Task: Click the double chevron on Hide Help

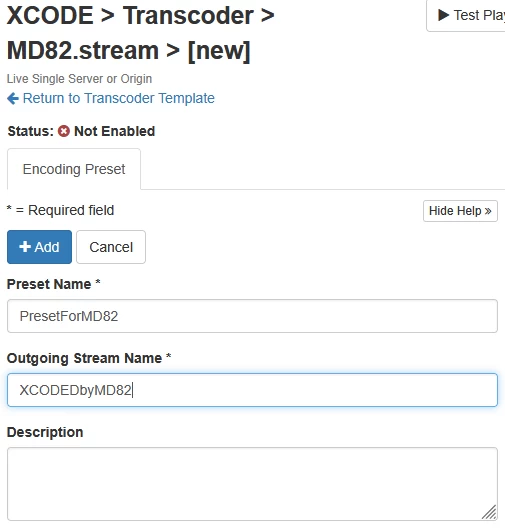Action: (487, 211)
